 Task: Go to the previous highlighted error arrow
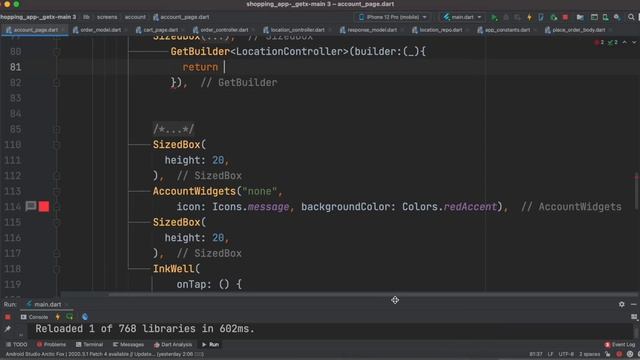click(x=624, y=42)
